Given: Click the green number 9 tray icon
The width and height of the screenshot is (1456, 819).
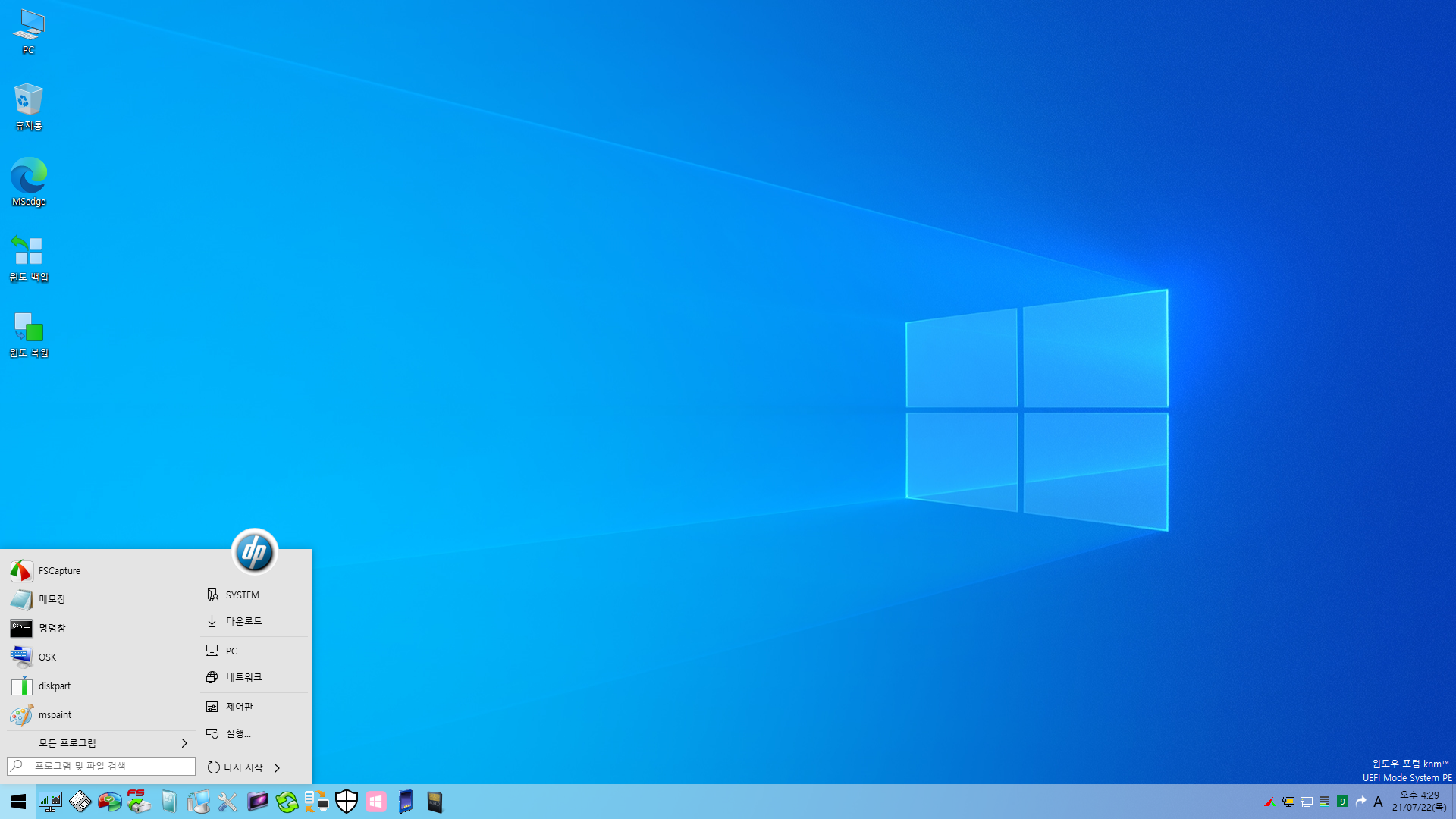Looking at the screenshot, I should point(1342,802).
